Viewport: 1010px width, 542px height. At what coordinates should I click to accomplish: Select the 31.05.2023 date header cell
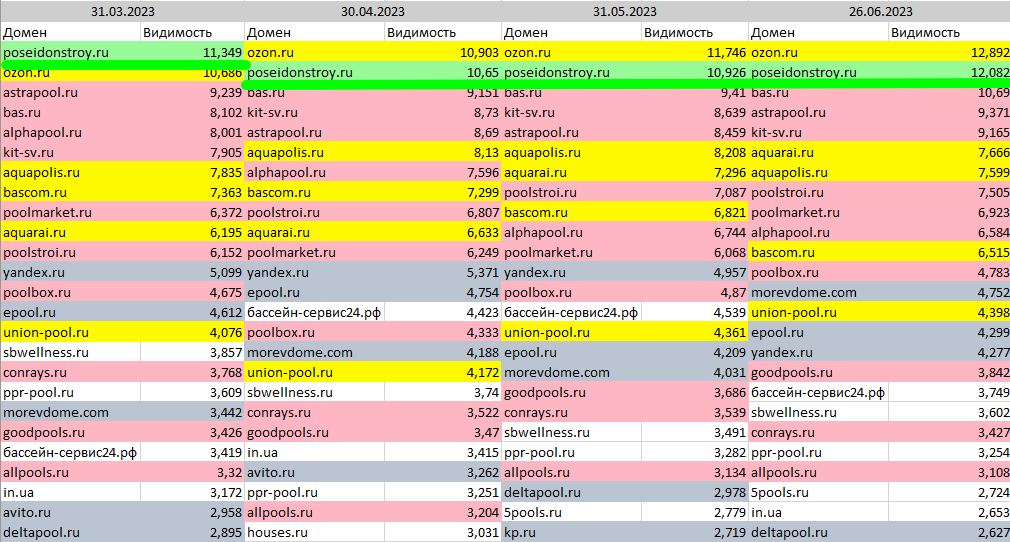pos(625,11)
